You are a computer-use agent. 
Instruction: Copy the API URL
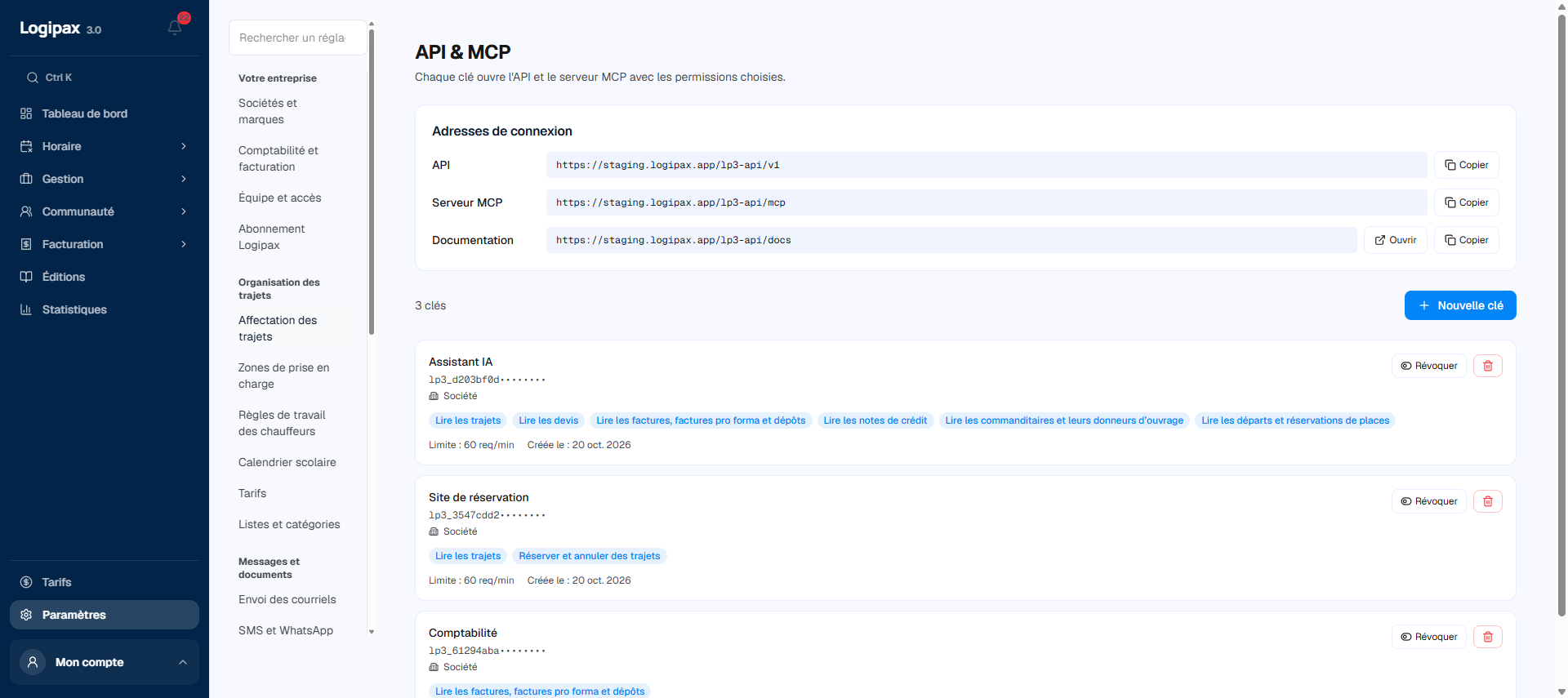[x=1466, y=165]
